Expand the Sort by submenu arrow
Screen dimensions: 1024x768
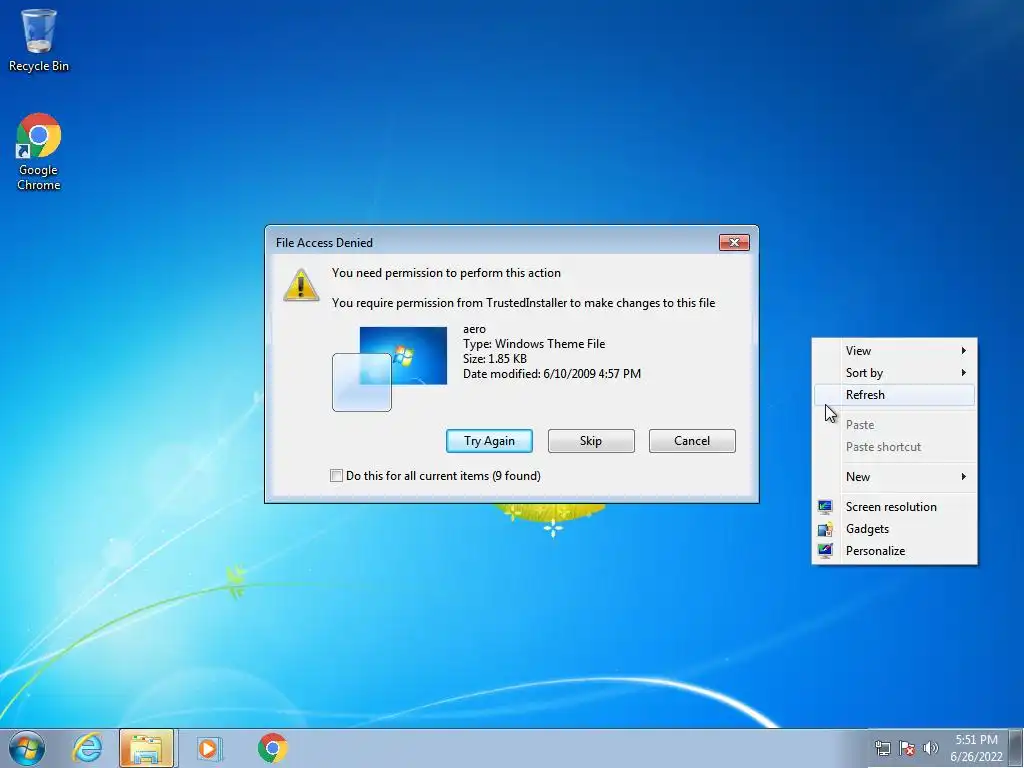point(963,373)
